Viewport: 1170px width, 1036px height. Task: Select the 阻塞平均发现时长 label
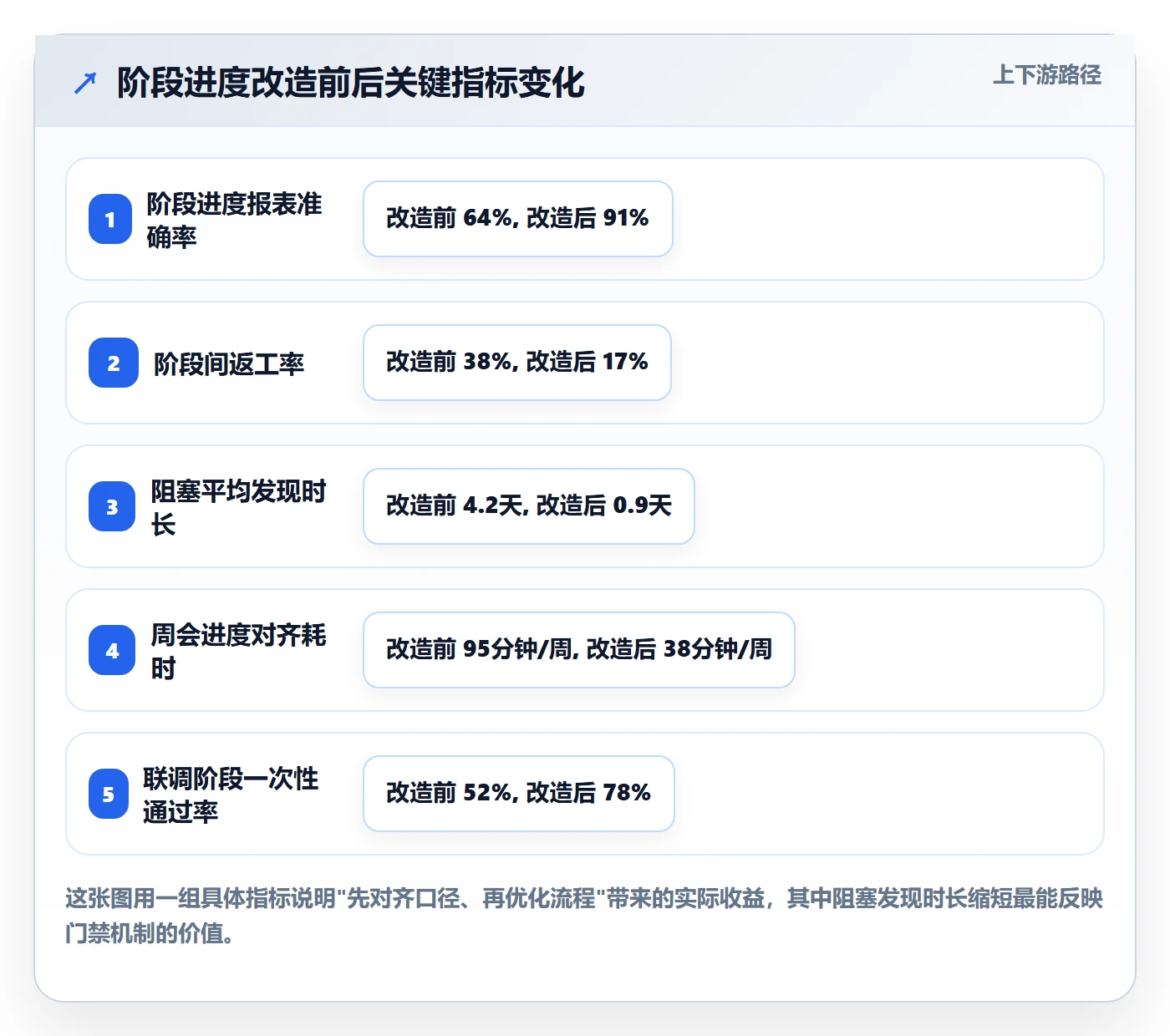pyautogui.click(x=238, y=507)
